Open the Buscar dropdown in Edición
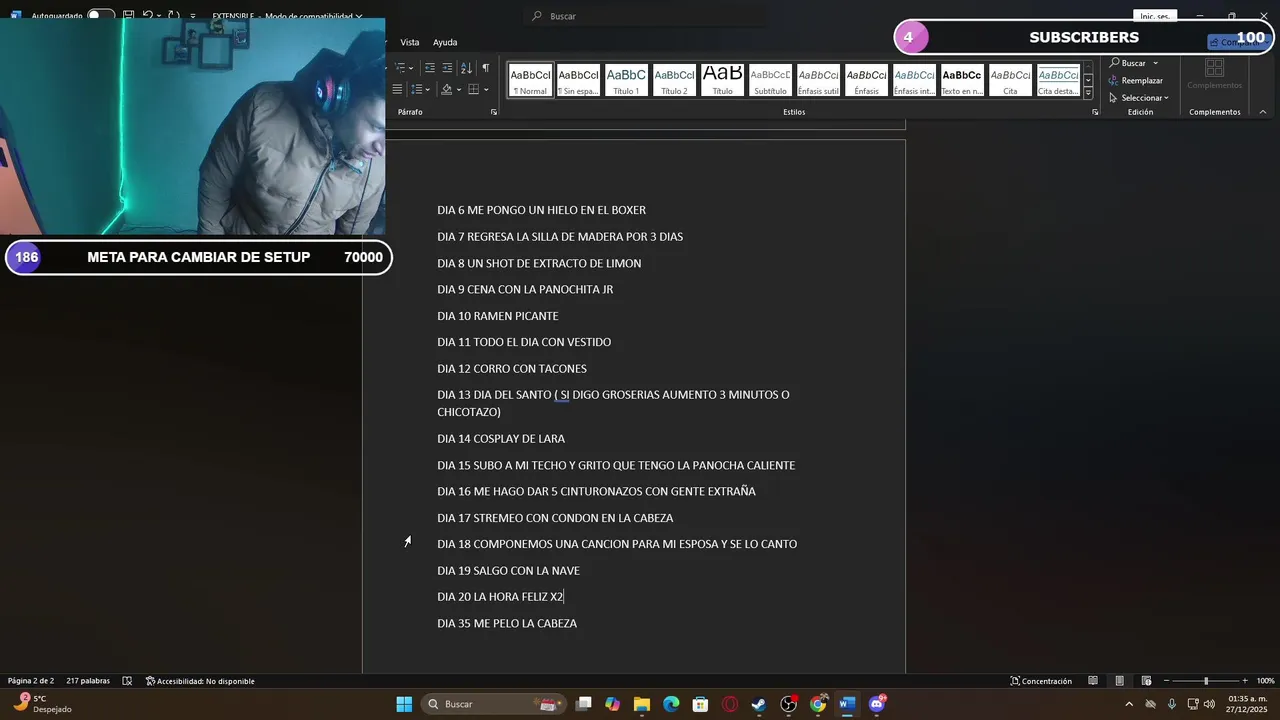This screenshot has width=1280, height=720. click(1156, 63)
